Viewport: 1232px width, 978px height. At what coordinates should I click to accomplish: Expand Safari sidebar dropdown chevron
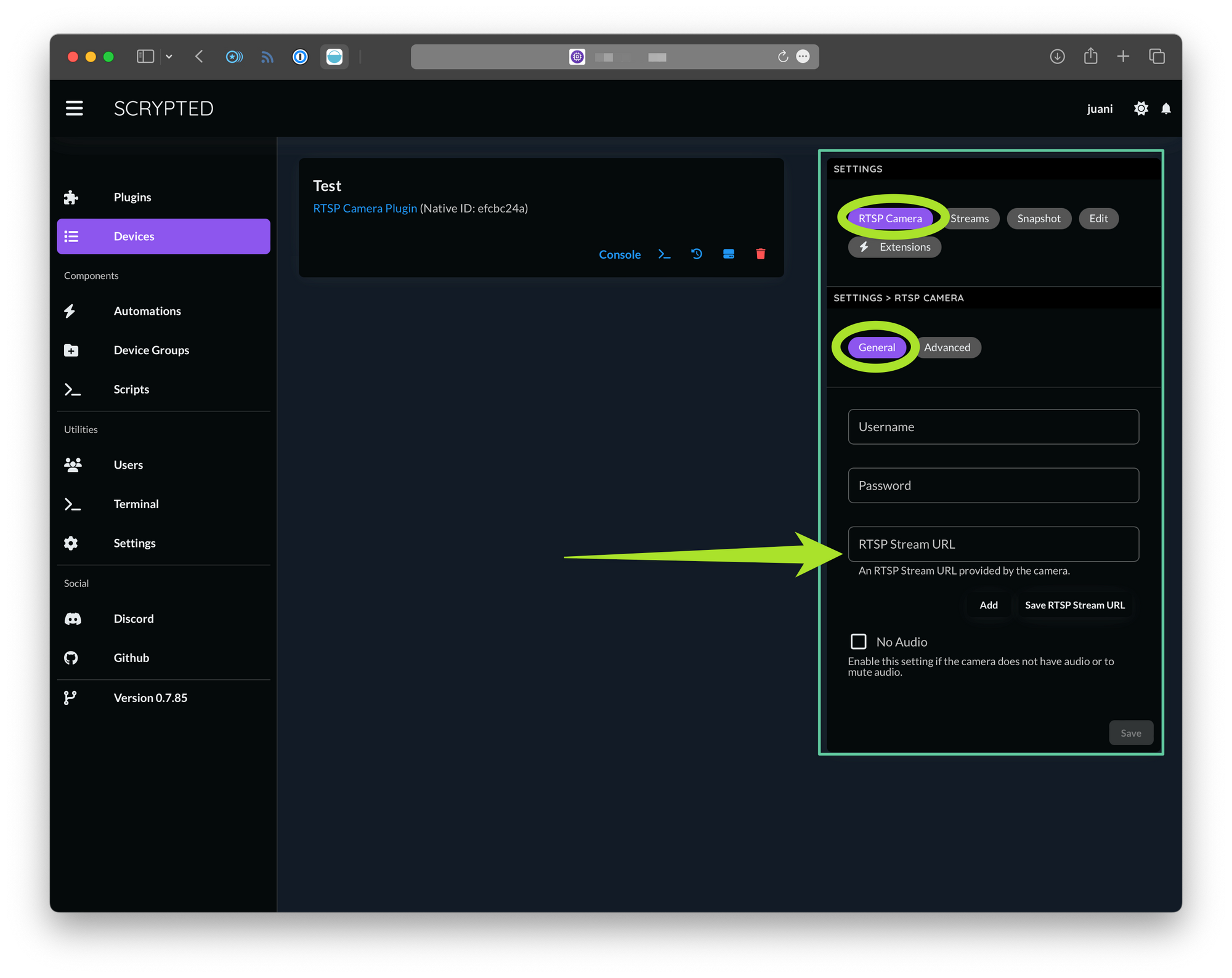tap(169, 57)
